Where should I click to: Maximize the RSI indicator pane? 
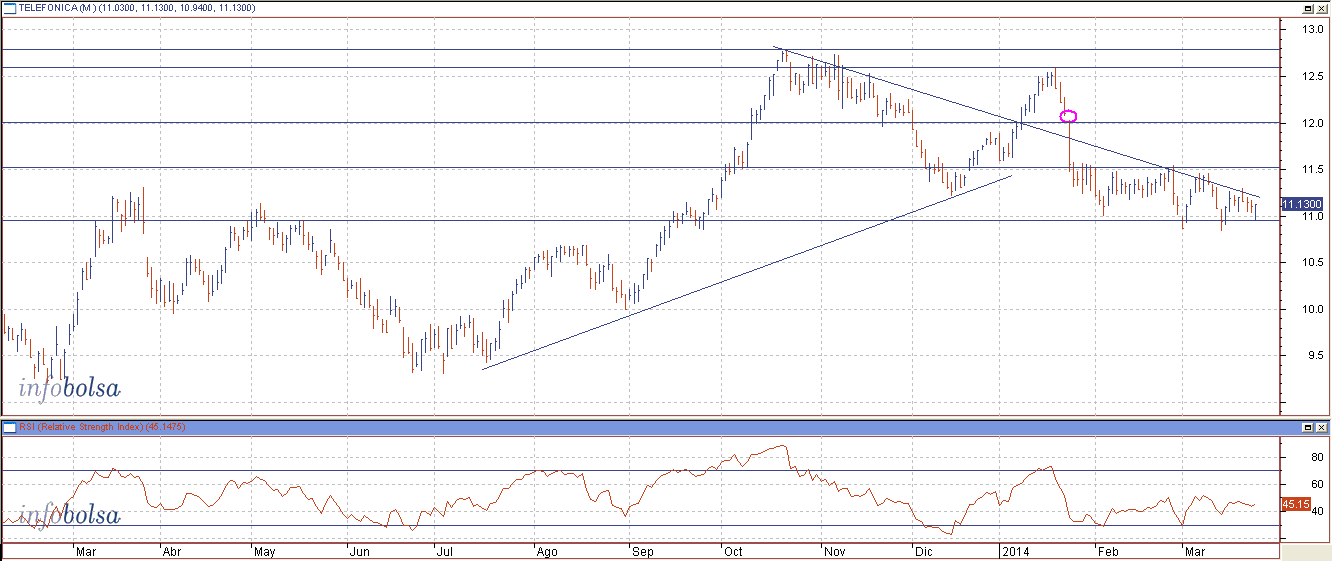coord(1307,427)
